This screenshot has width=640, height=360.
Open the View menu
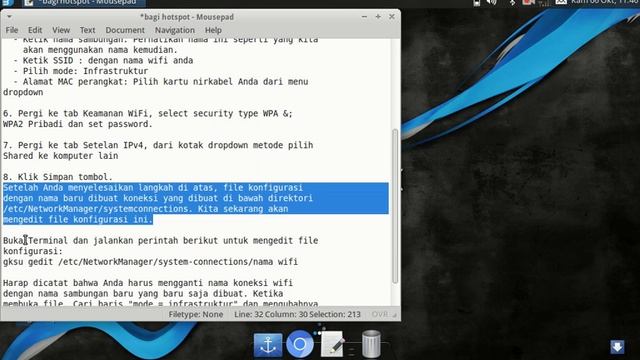click(x=61, y=30)
